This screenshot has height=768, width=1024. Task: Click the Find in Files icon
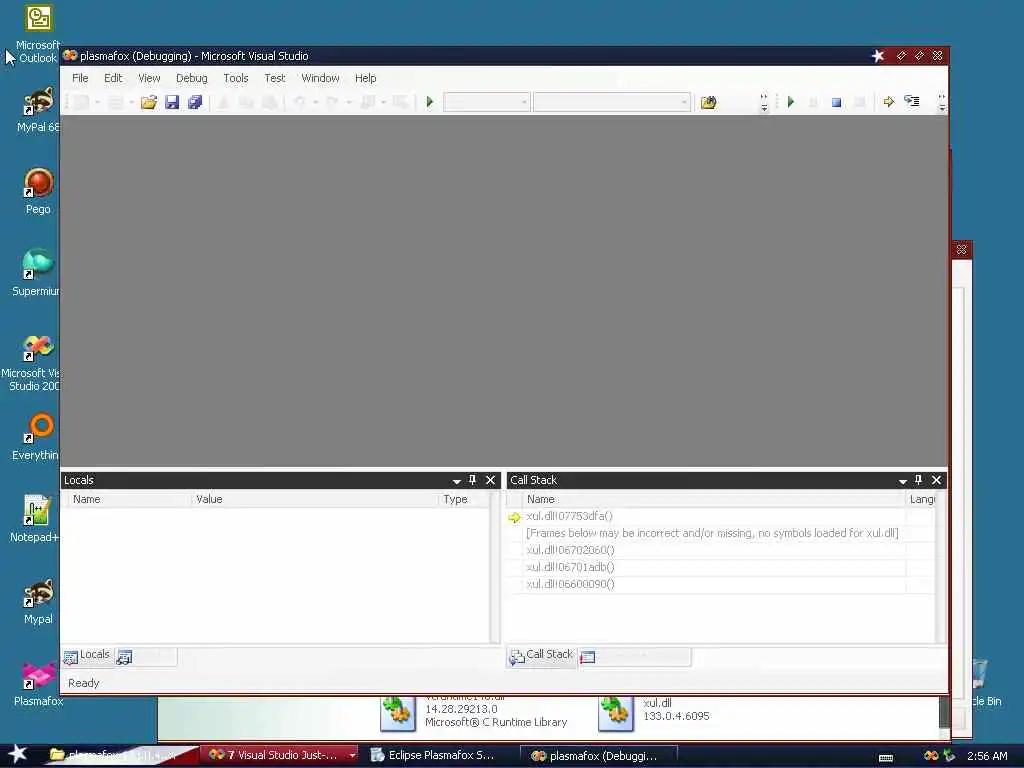pyautogui.click(x=709, y=102)
